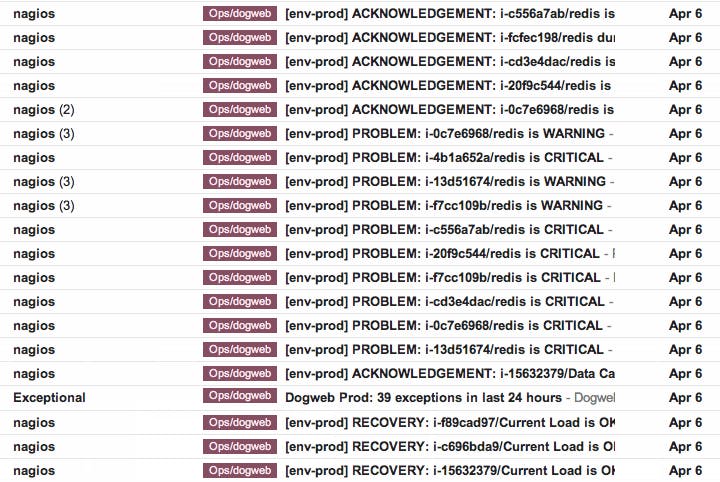Open PROBLEM i-f7cc109b/redis is WARNING email

coord(360,205)
